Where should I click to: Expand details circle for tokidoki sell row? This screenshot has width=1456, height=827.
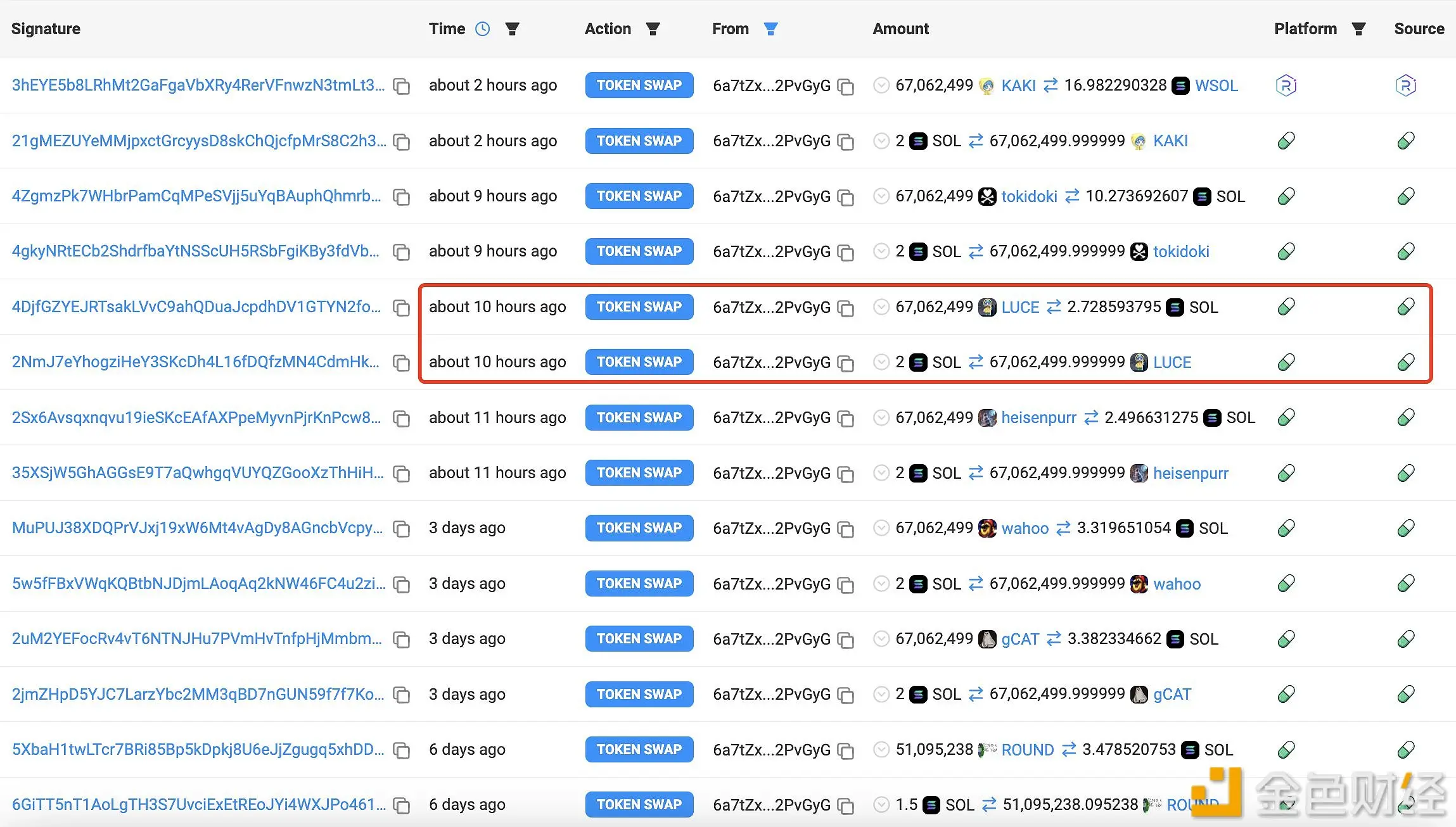(x=881, y=196)
